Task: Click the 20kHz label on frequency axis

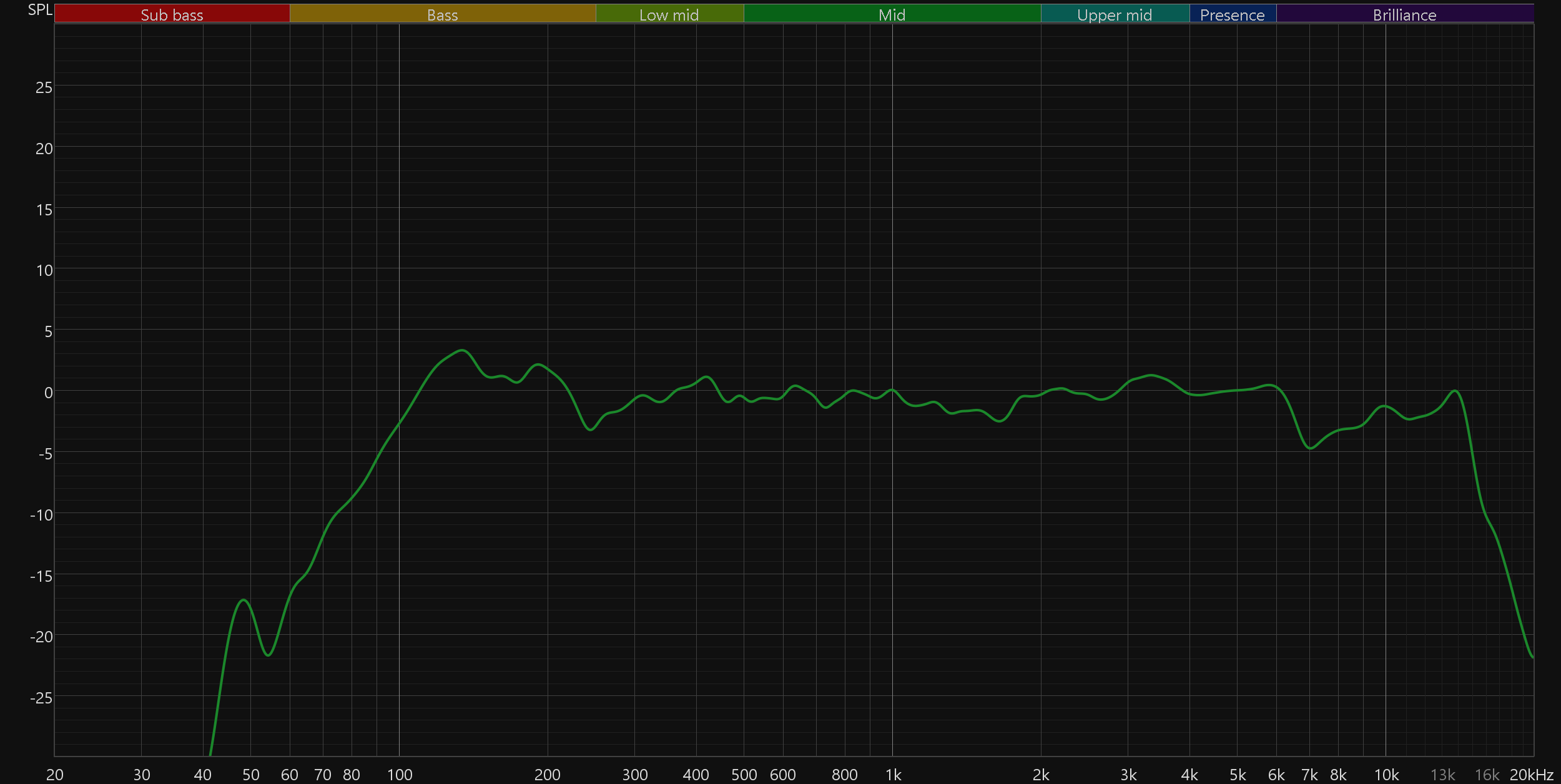Action: pos(1531,775)
